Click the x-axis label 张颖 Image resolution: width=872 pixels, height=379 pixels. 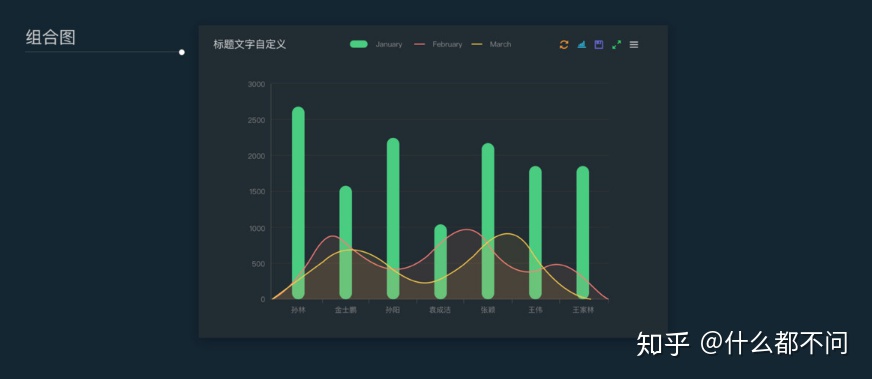pos(488,310)
